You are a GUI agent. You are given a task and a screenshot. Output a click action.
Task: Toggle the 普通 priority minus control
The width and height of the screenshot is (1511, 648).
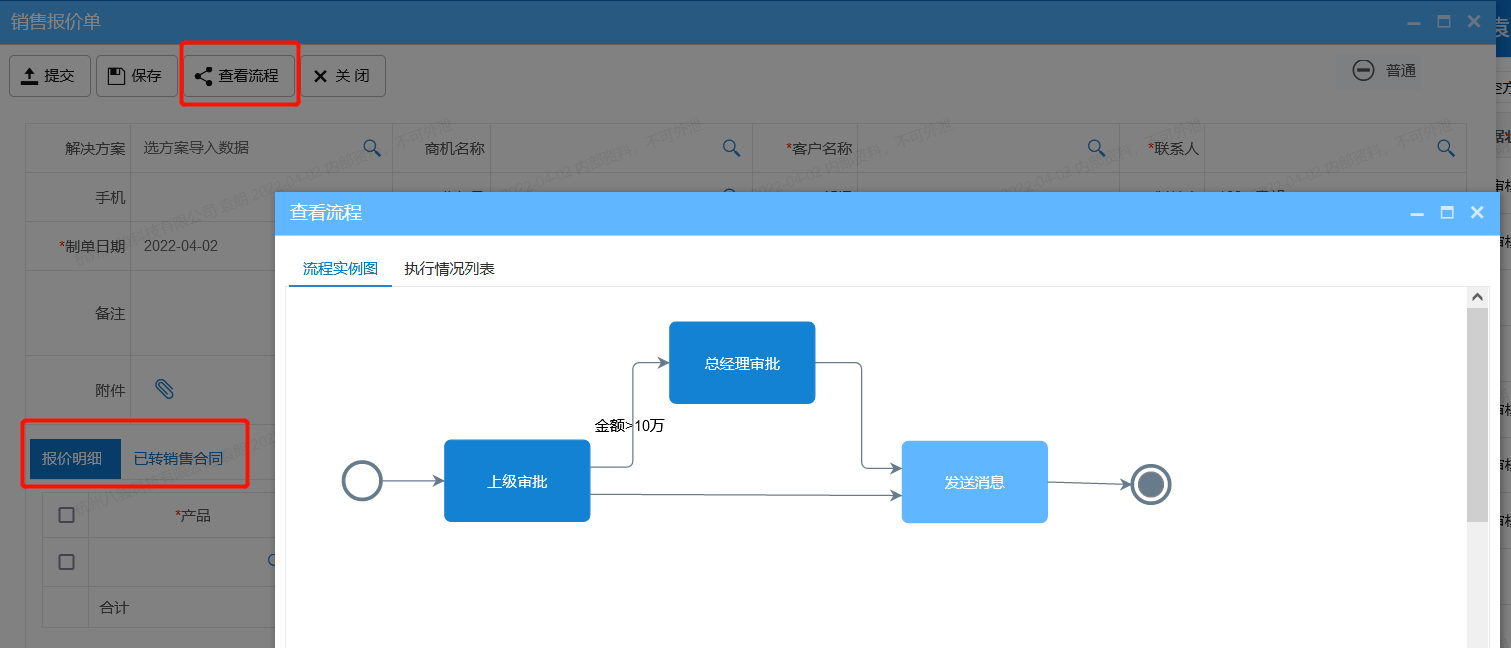click(1363, 71)
